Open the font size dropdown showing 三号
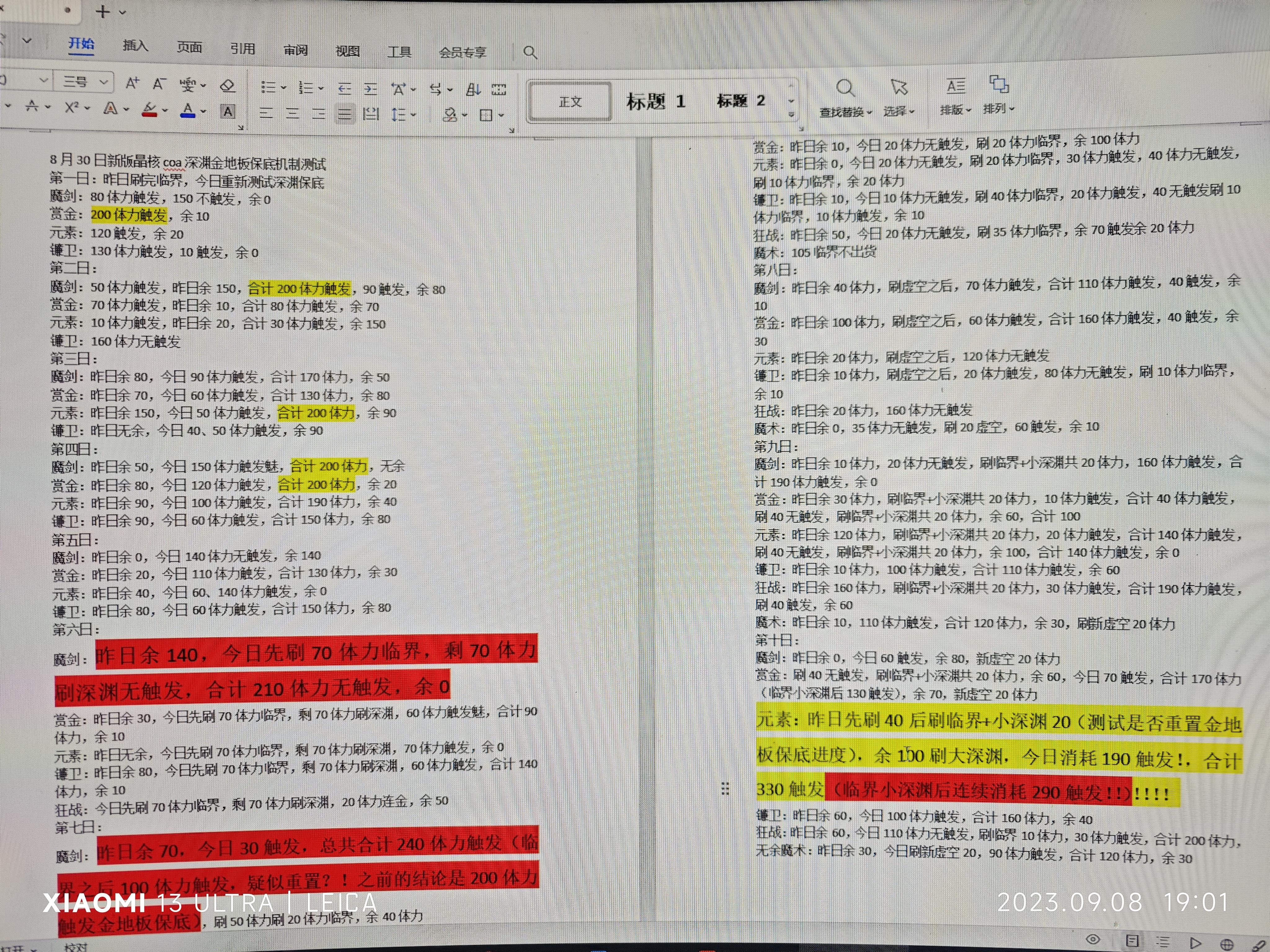 click(x=83, y=82)
